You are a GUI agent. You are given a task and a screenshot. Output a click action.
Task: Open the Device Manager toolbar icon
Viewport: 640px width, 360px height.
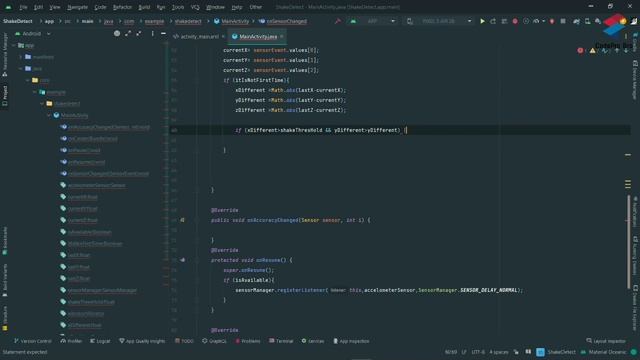click(587, 21)
